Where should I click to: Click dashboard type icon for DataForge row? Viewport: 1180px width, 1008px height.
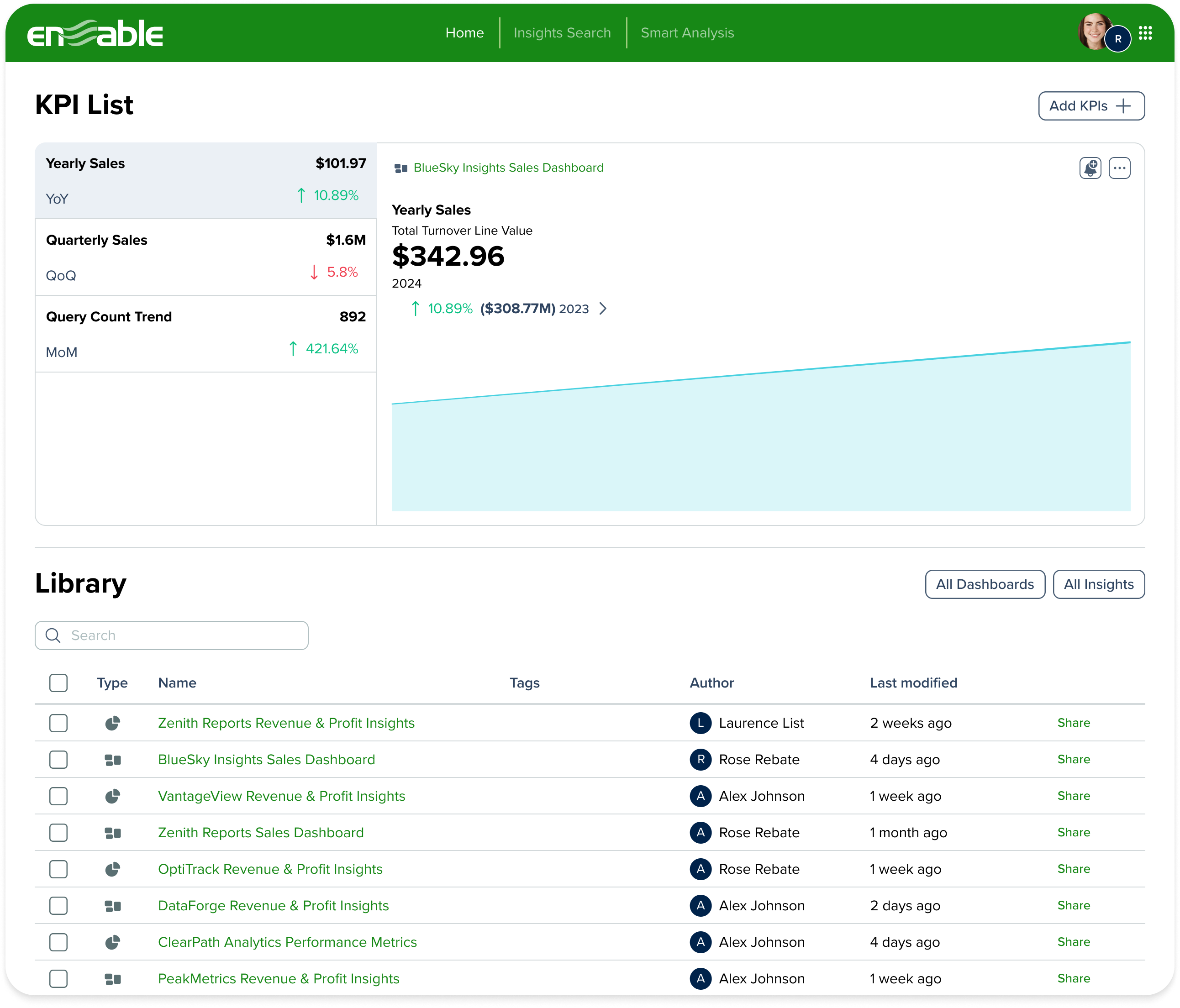click(113, 906)
